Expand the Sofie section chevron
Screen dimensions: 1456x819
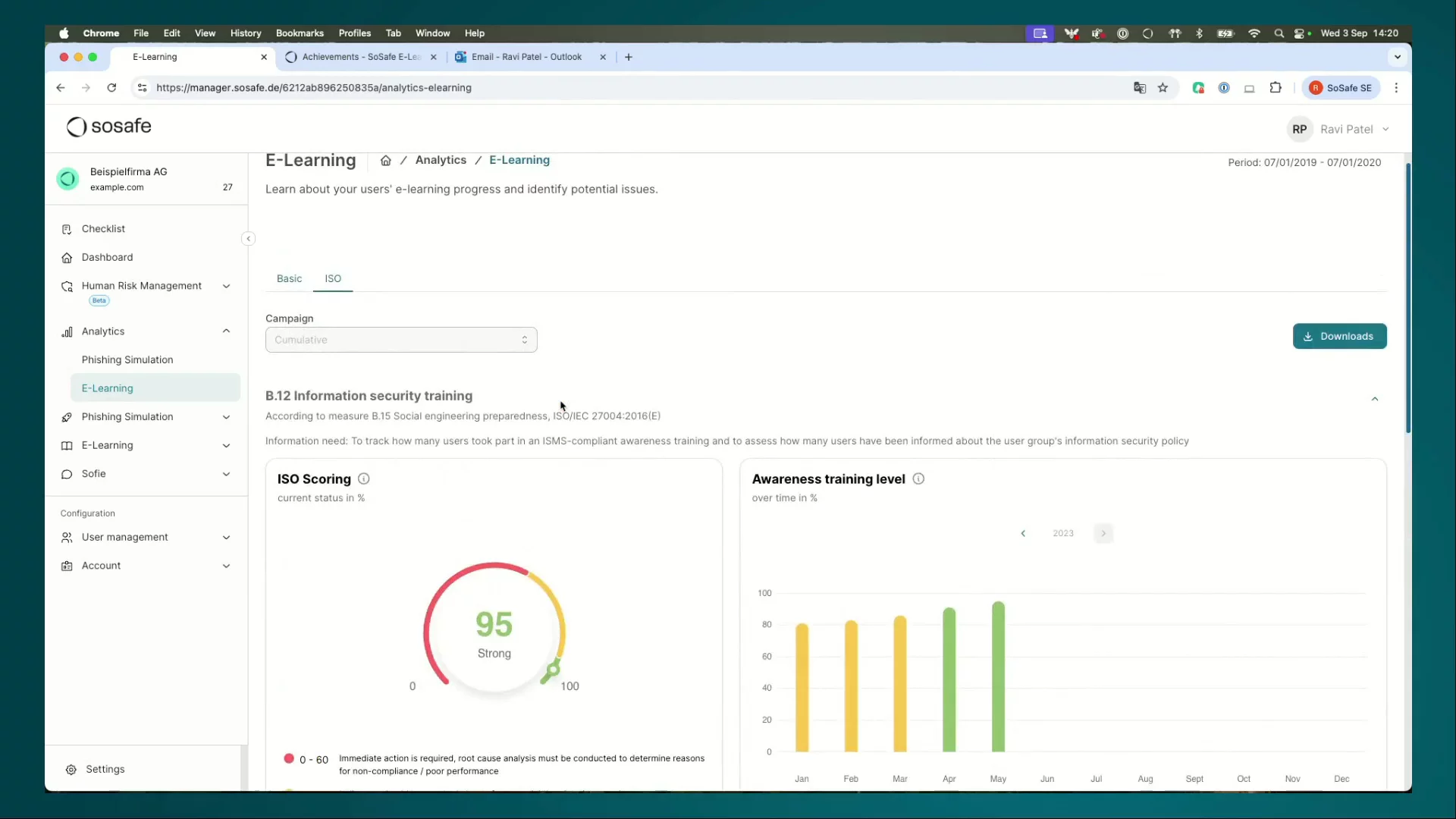[x=226, y=474]
